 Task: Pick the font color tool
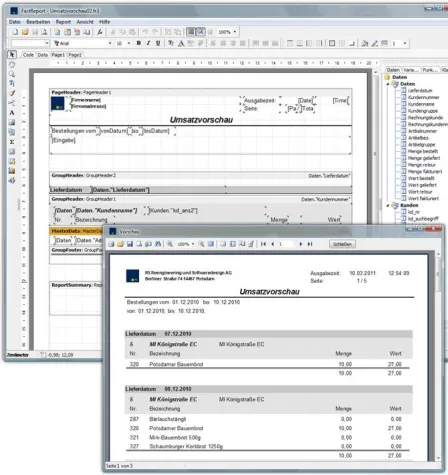[x=181, y=43]
